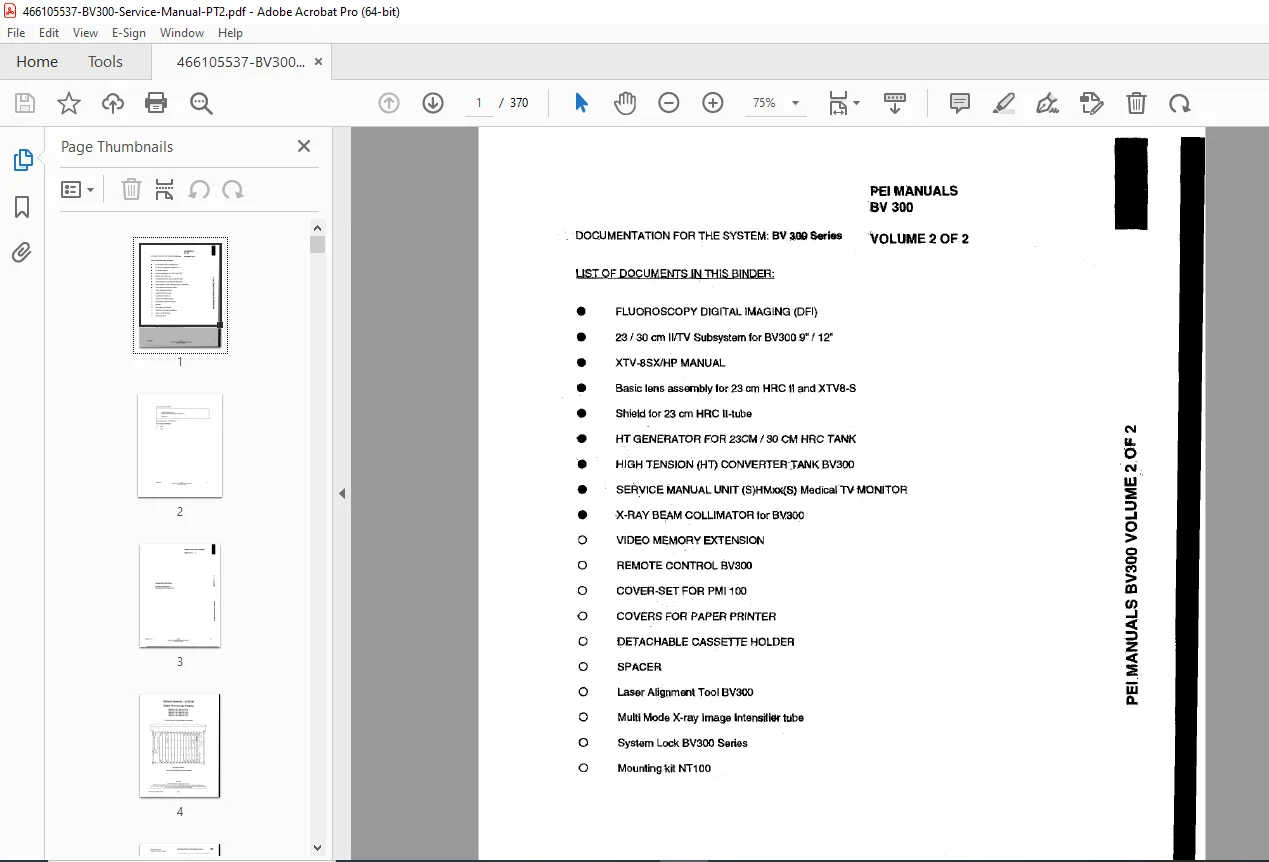Image resolution: width=1269 pixels, height=862 pixels.
Task: Click 'Mounting kit NT100' text
Action: [x=664, y=769]
